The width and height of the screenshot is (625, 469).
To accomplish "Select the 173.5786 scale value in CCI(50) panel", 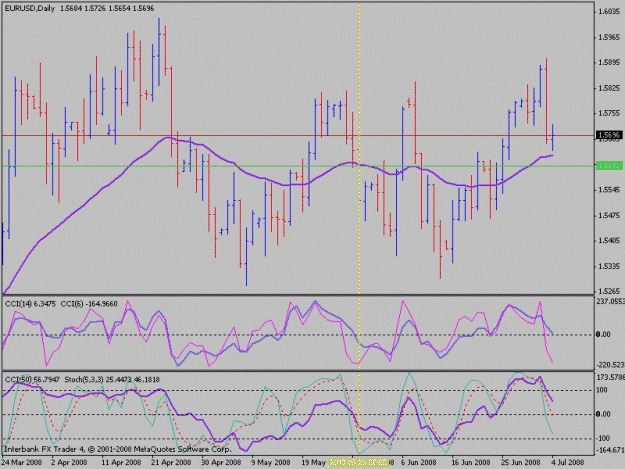I will point(610,377).
